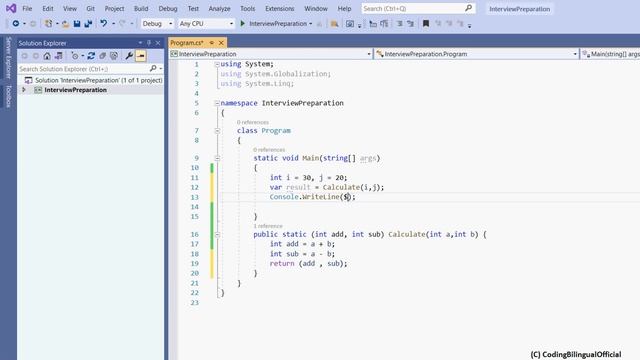Click the Open File folder icon
This screenshot has height=360, width=640.
coord(65,24)
